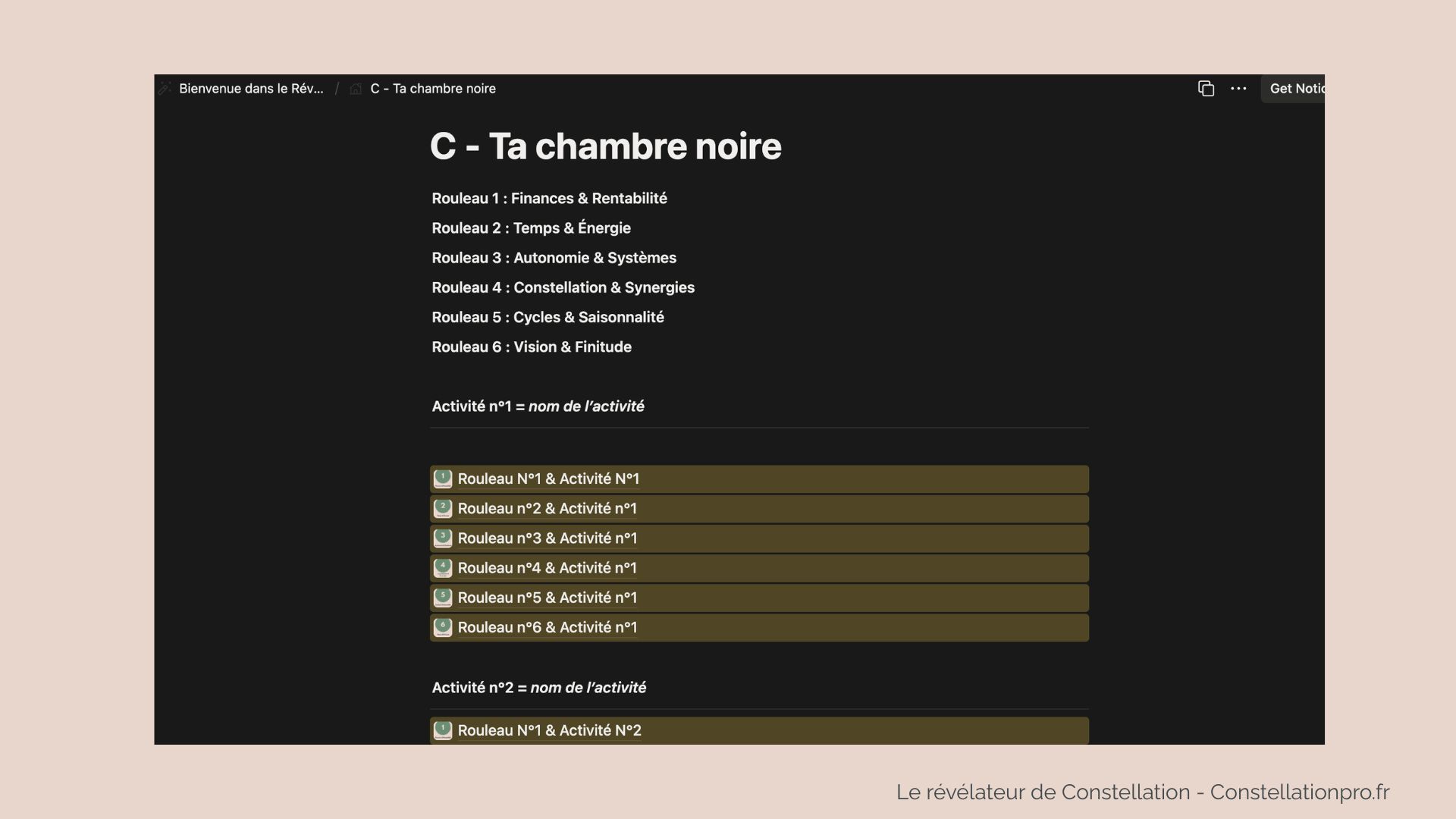Click Activité n°1 heading text
The width and height of the screenshot is (1456, 819).
(x=538, y=406)
